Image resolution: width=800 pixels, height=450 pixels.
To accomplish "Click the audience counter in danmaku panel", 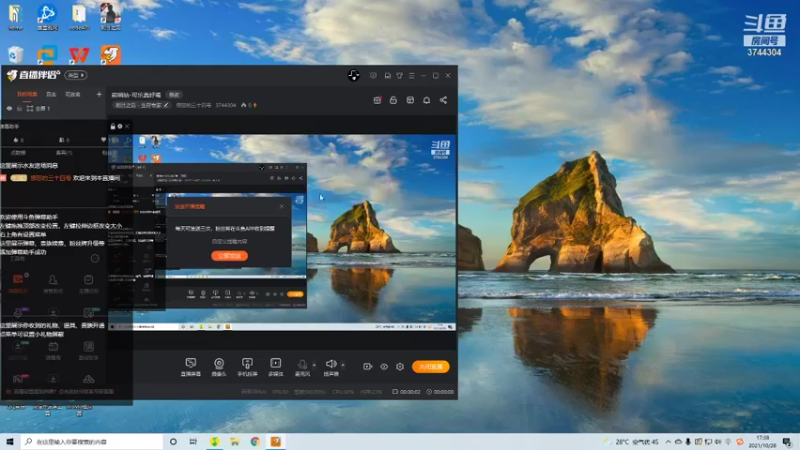I will (x=64, y=140).
